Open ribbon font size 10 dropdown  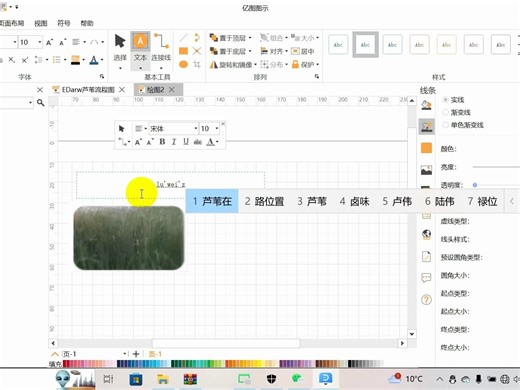coord(40,42)
